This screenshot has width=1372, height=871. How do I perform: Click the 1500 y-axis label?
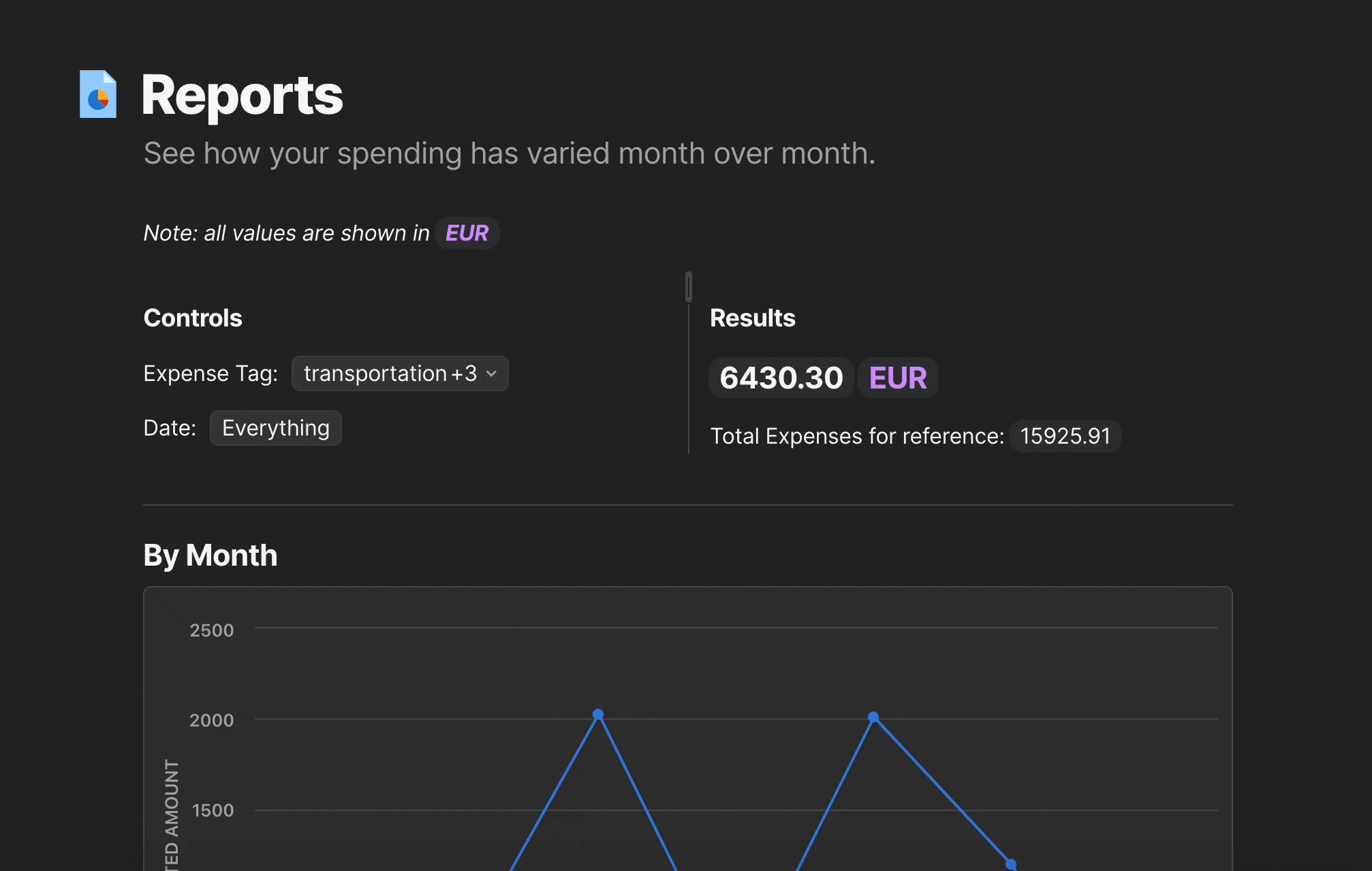coord(213,810)
